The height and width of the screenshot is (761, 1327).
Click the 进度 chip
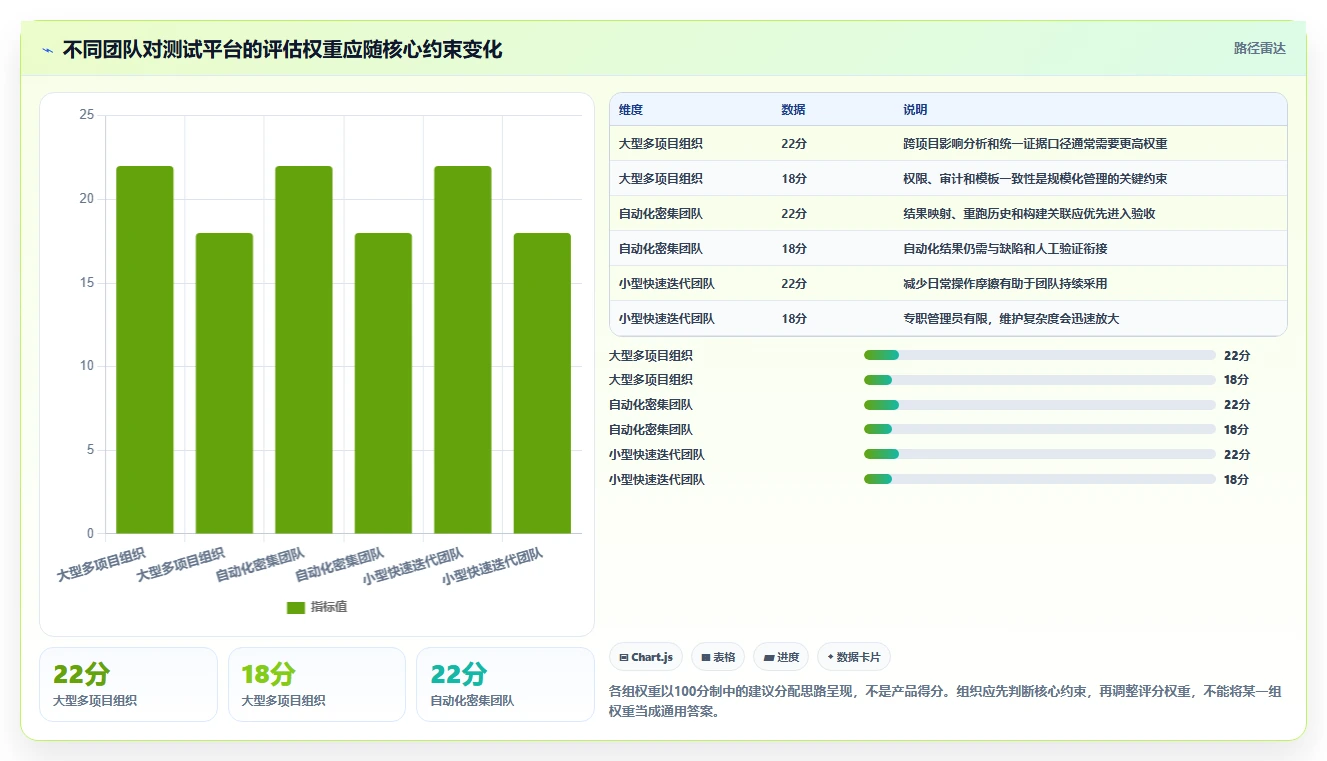pyautogui.click(x=781, y=657)
